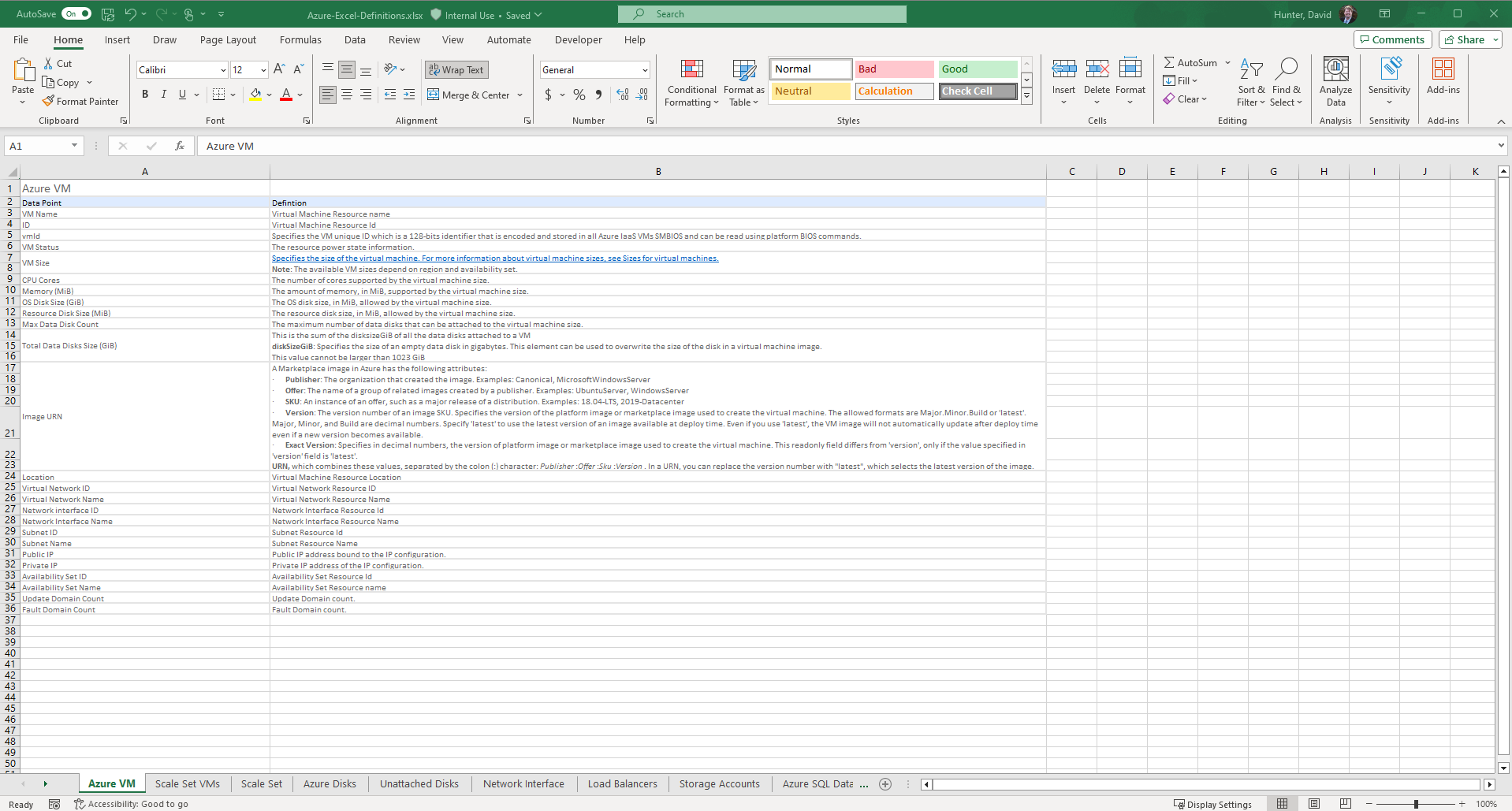Image resolution: width=1512 pixels, height=811 pixels.
Task: Select the Percent Style icon
Action: tap(579, 95)
